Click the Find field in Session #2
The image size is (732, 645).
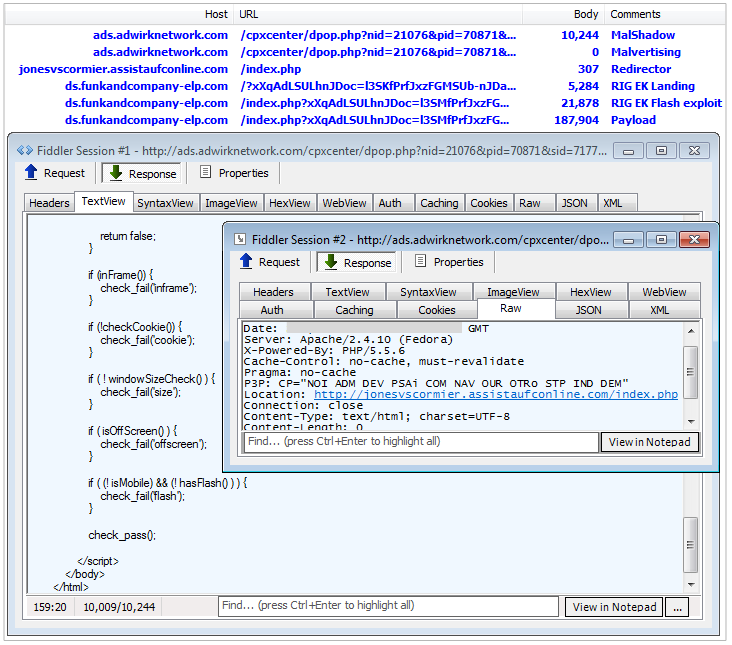(420, 441)
